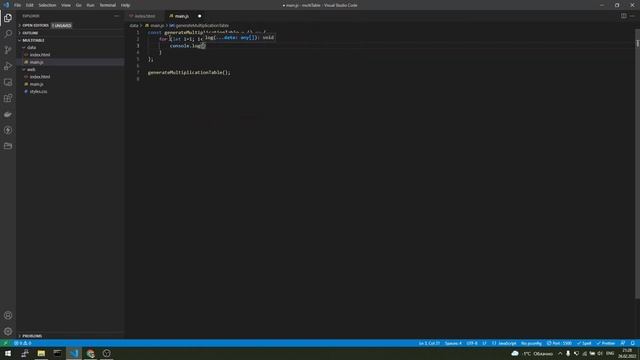Open the Run menu
The width and height of the screenshot is (640, 360).
tap(90, 5)
